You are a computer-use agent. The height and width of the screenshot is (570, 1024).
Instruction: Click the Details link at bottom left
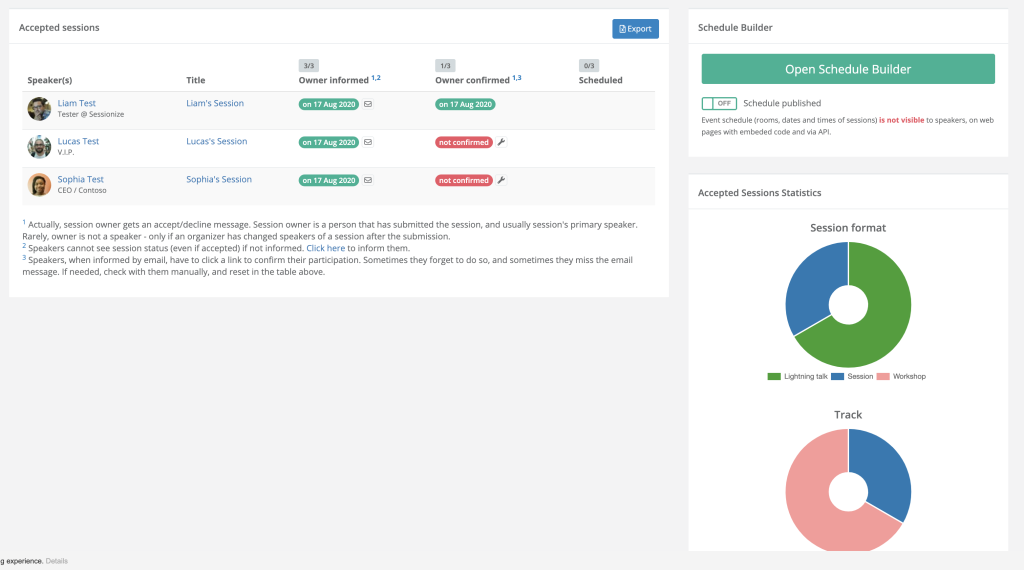(57, 561)
